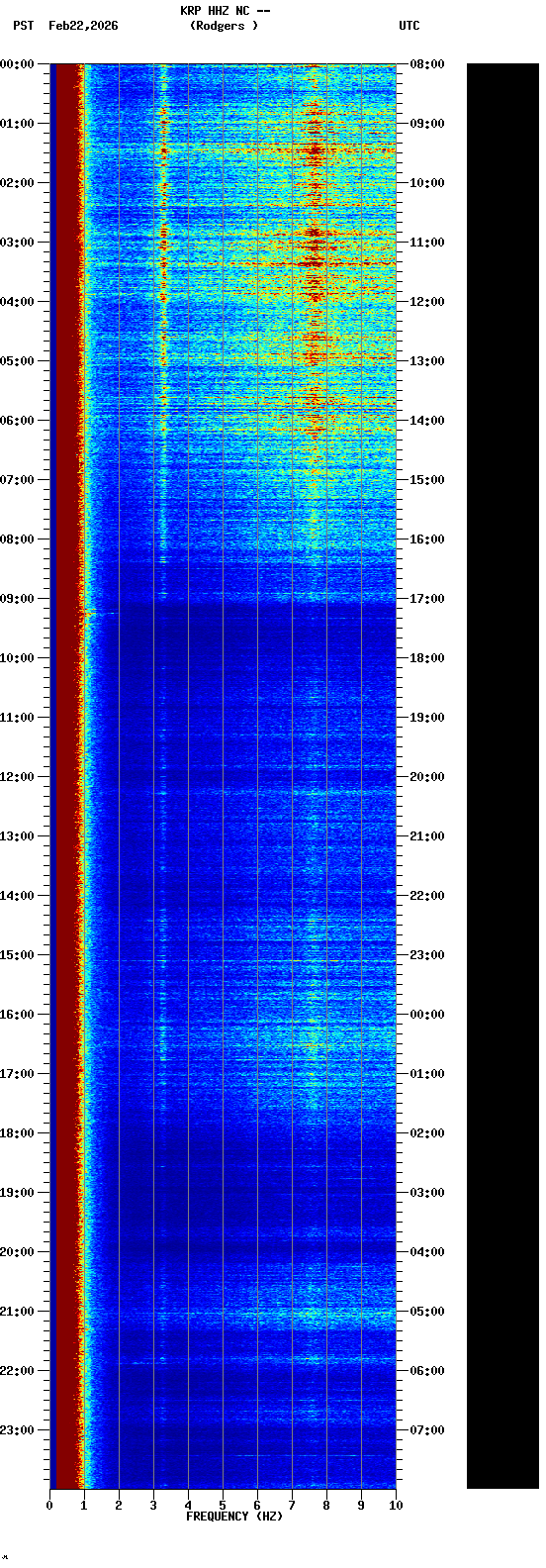
Task: Select the PST axis label 06:00
Action: [17, 421]
